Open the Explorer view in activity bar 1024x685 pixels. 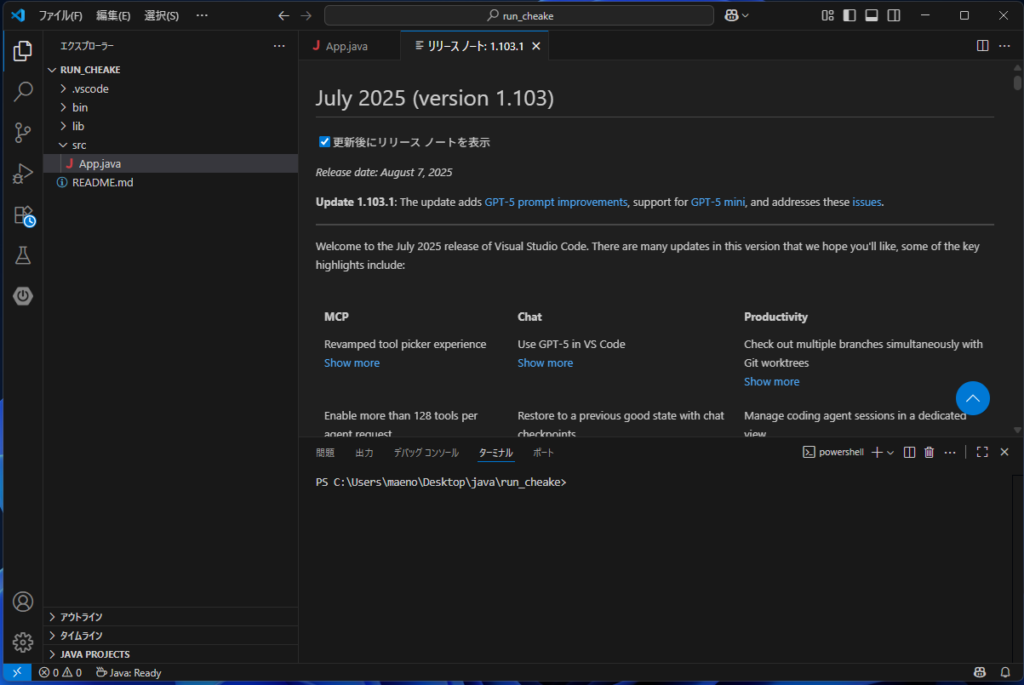[x=23, y=51]
